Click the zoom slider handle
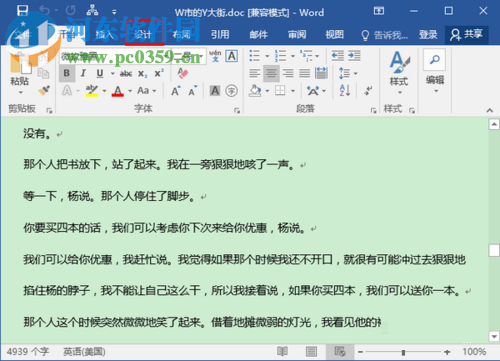This screenshot has width=500, height=361. pos(403,352)
